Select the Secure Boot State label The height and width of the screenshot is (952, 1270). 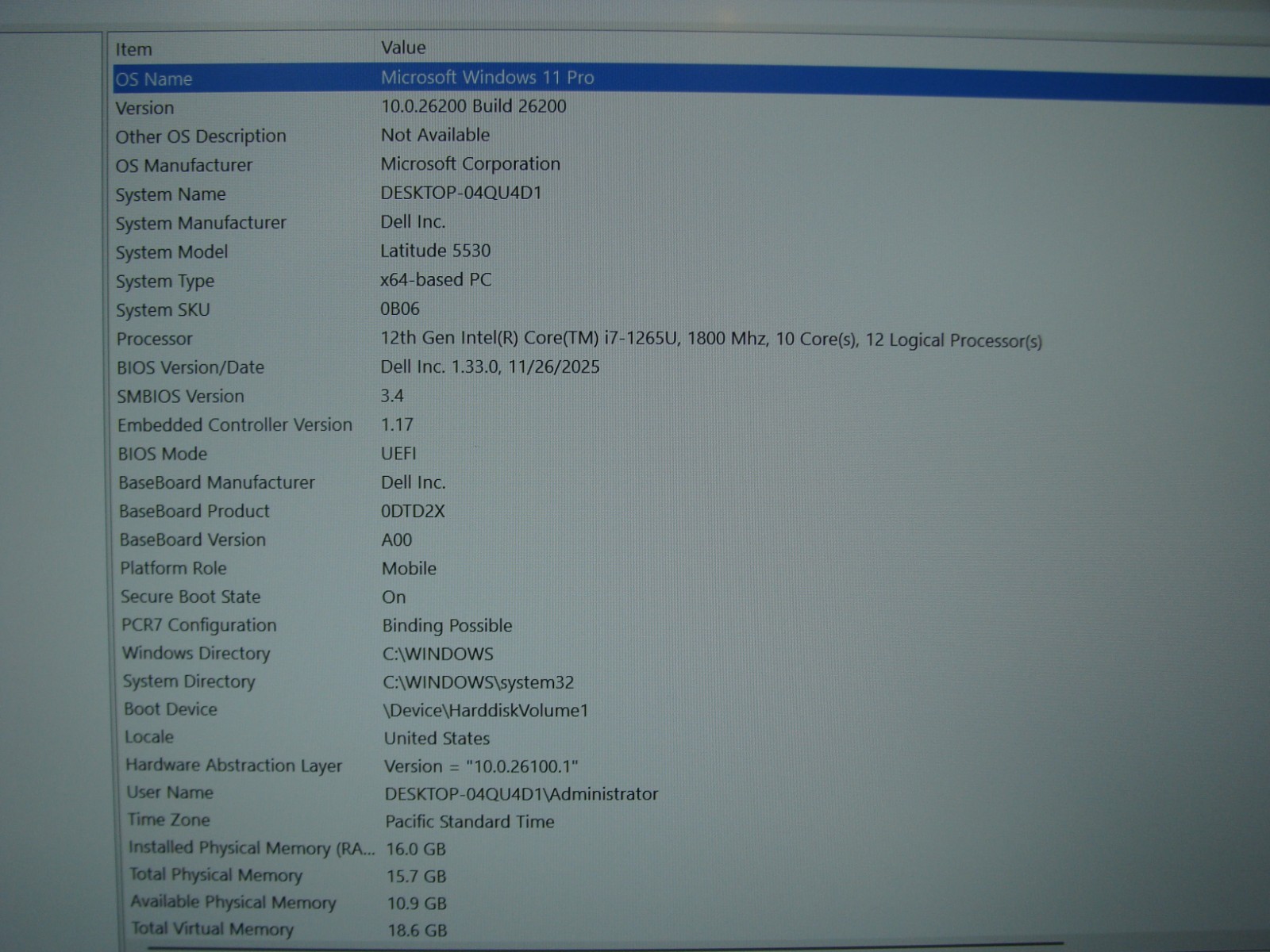tap(190, 597)
